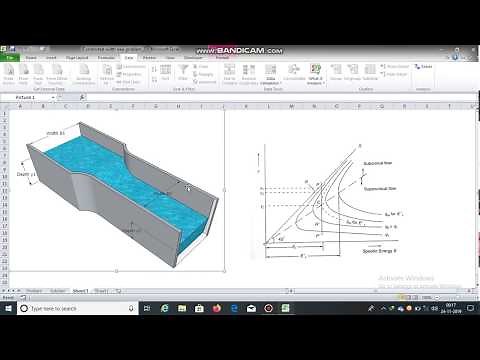
Task: Switch to the Sheet1 tab
Action: pyautogui.click(x=80, y=291)
